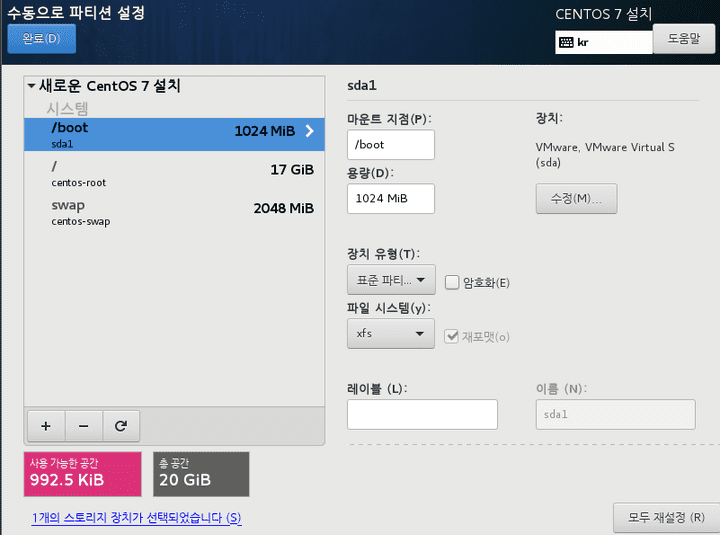
Task: Open the 장치 유형 표준 파티션 dropdown
Action: tap(391, 280)
